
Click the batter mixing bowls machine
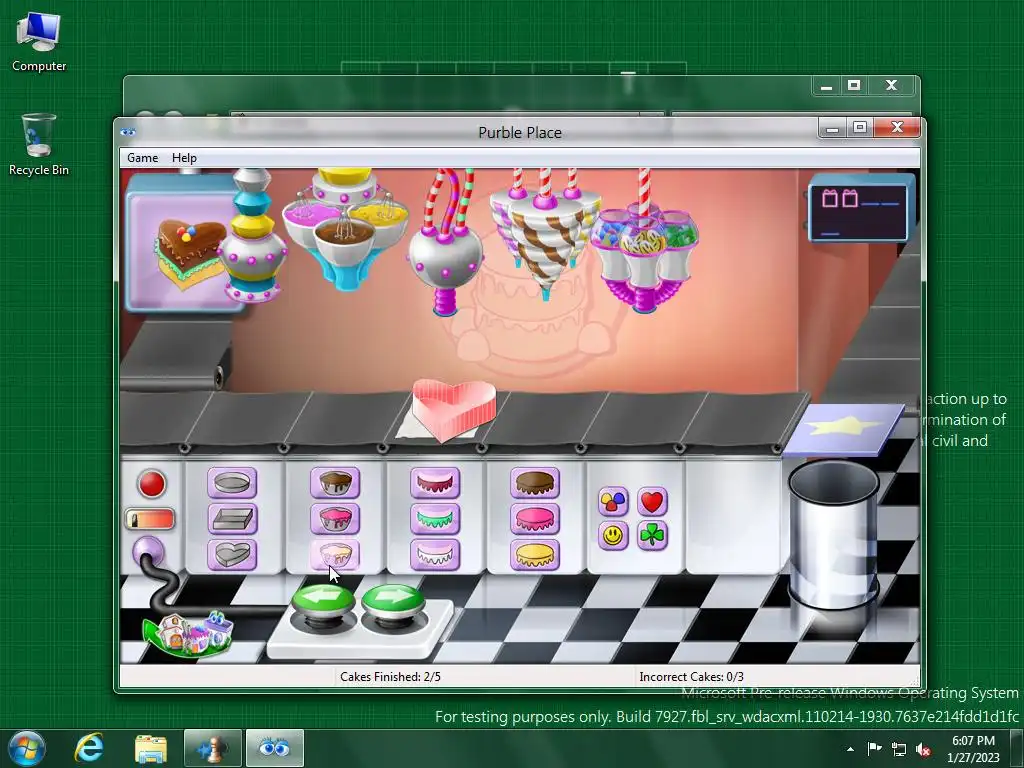345,229
